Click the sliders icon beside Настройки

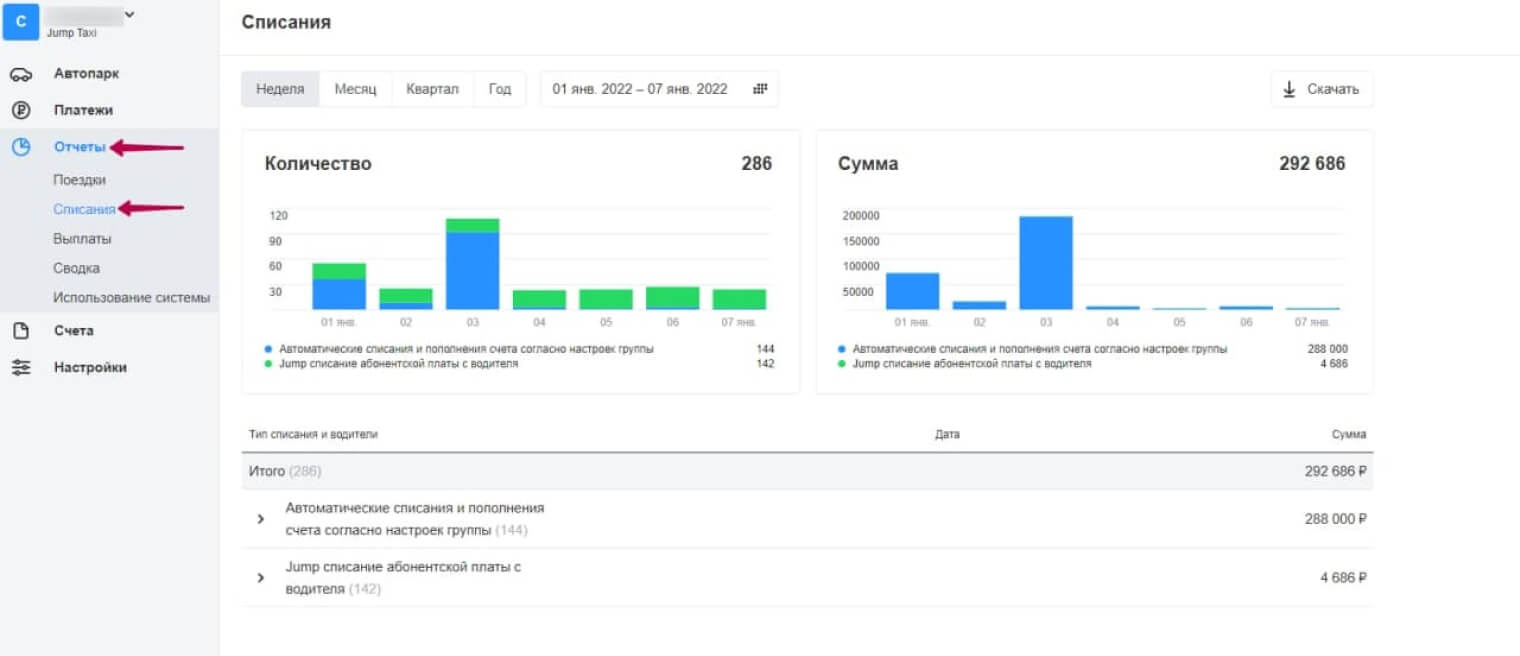(21, 367)
